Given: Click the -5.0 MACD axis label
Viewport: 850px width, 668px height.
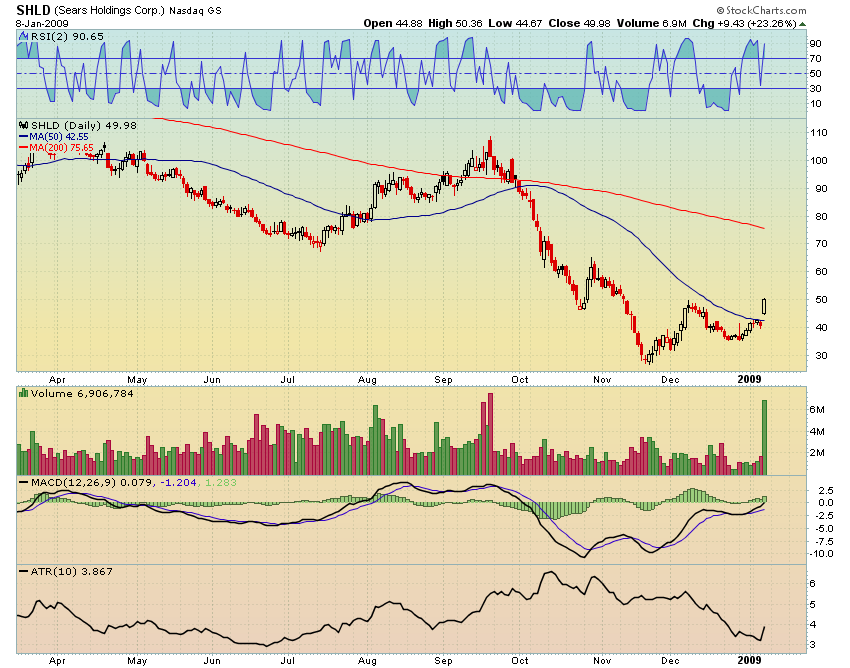Looking at the screenshot, I should [x=824, y=528].
